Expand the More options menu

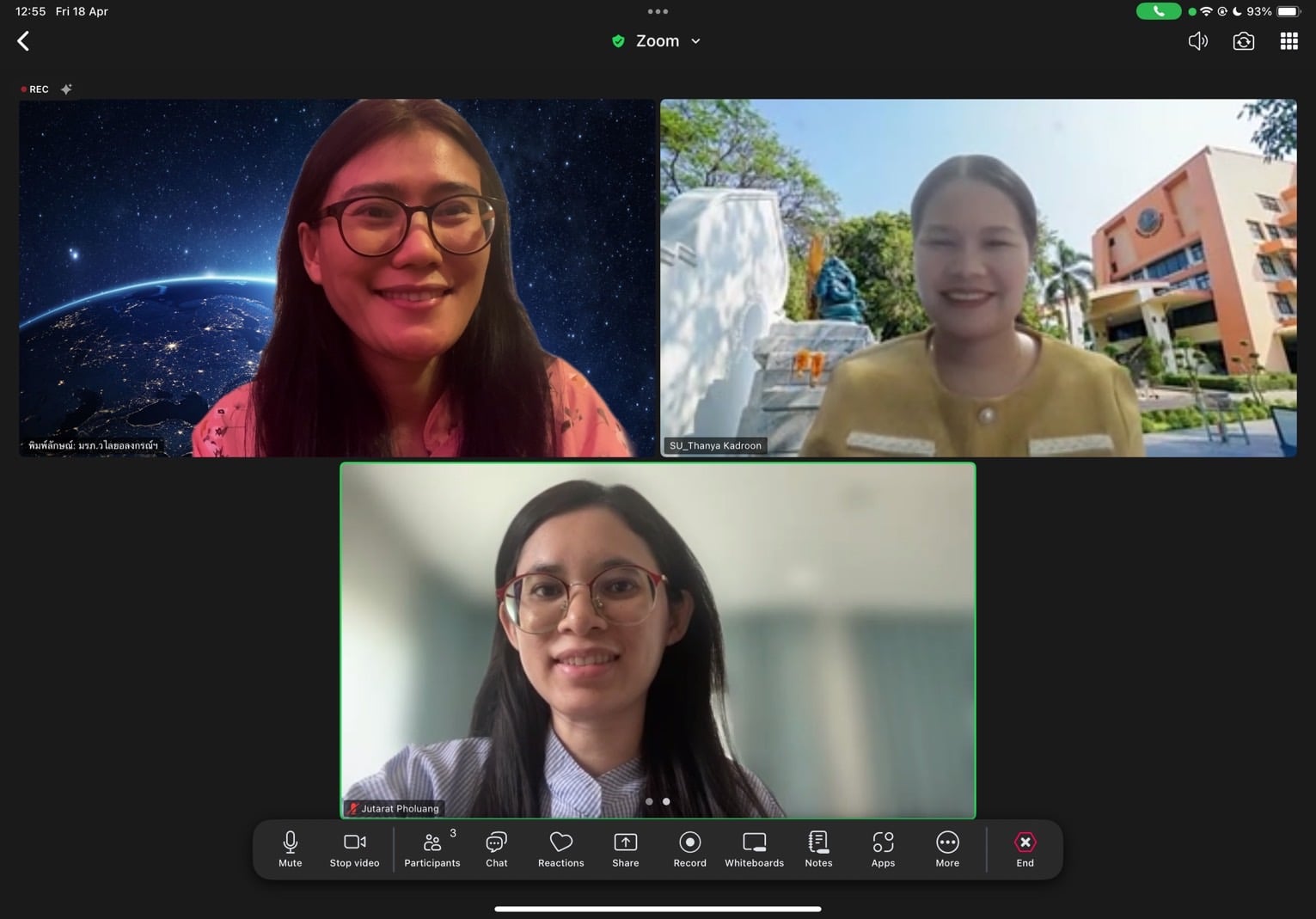[947, 849]
